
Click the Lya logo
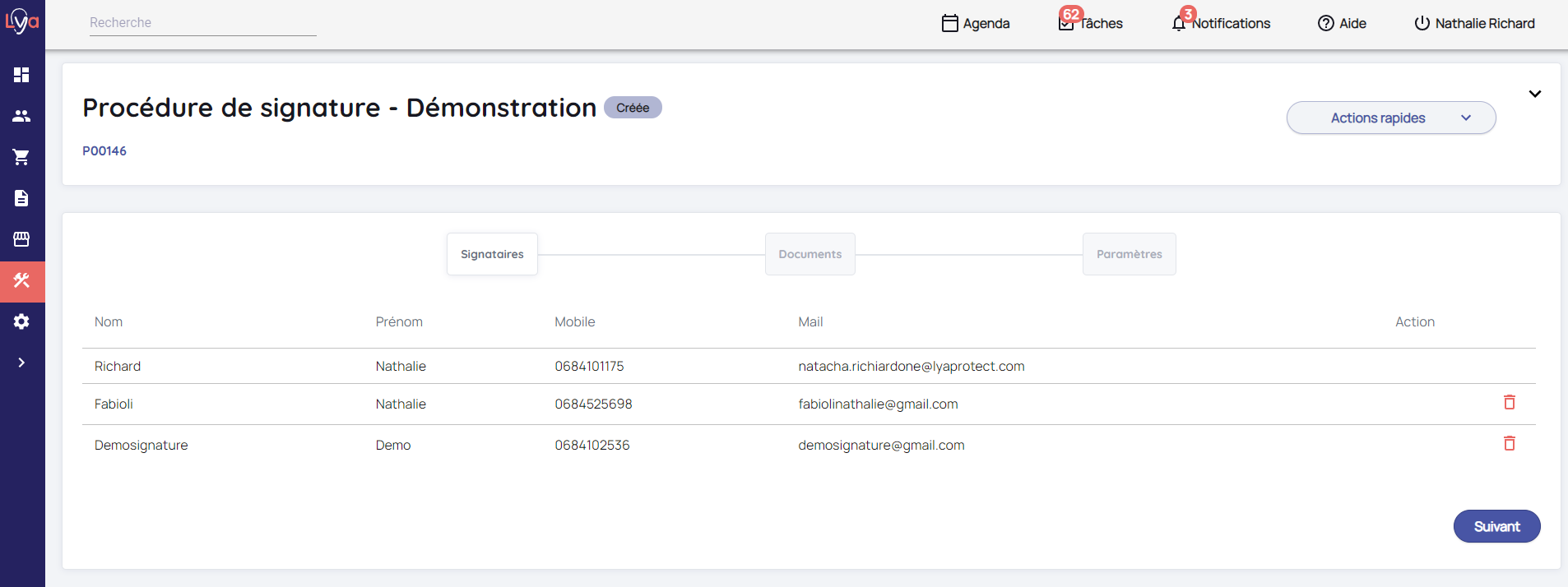click(x=21, y=21)
